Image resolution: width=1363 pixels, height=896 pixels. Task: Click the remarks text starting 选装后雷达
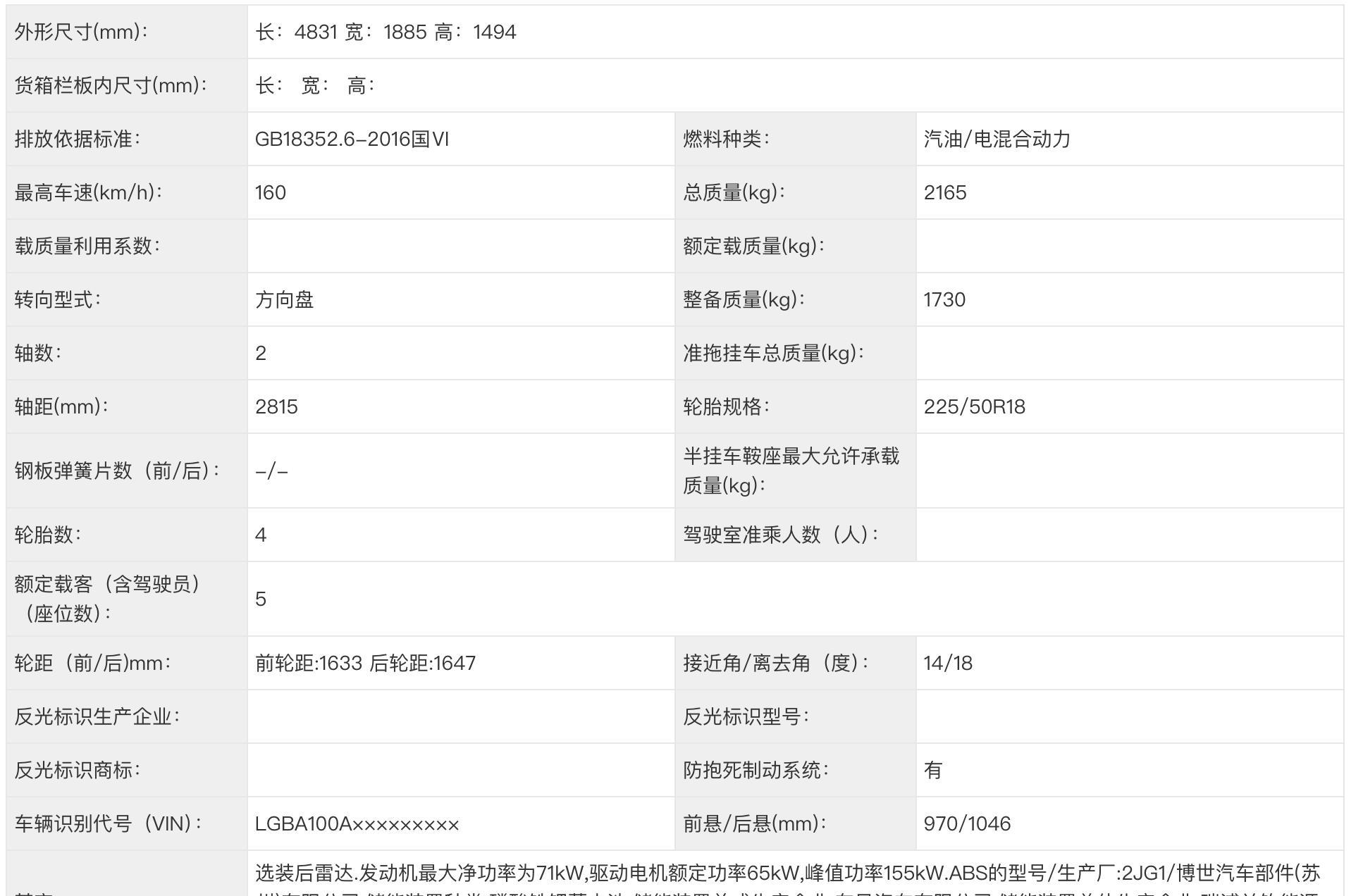pyautogui.click(x=788, y=879)
